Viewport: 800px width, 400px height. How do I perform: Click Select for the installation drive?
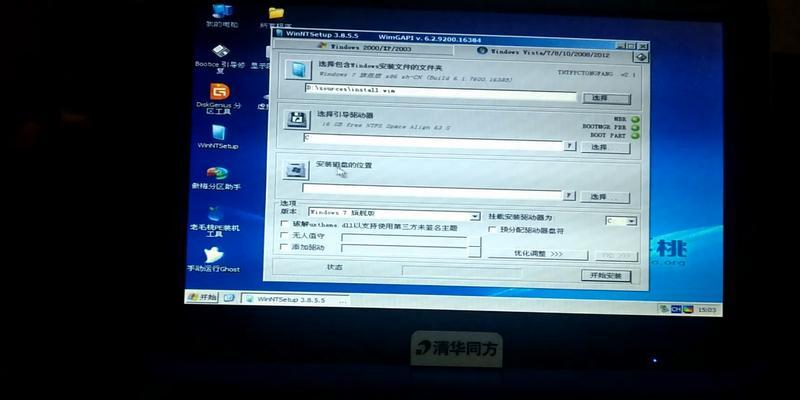pyautogui.click(x=605, y=197)
